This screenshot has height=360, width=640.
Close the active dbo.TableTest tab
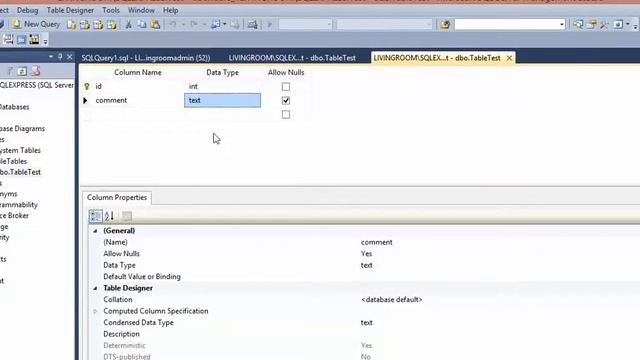[x=509, y=58]
